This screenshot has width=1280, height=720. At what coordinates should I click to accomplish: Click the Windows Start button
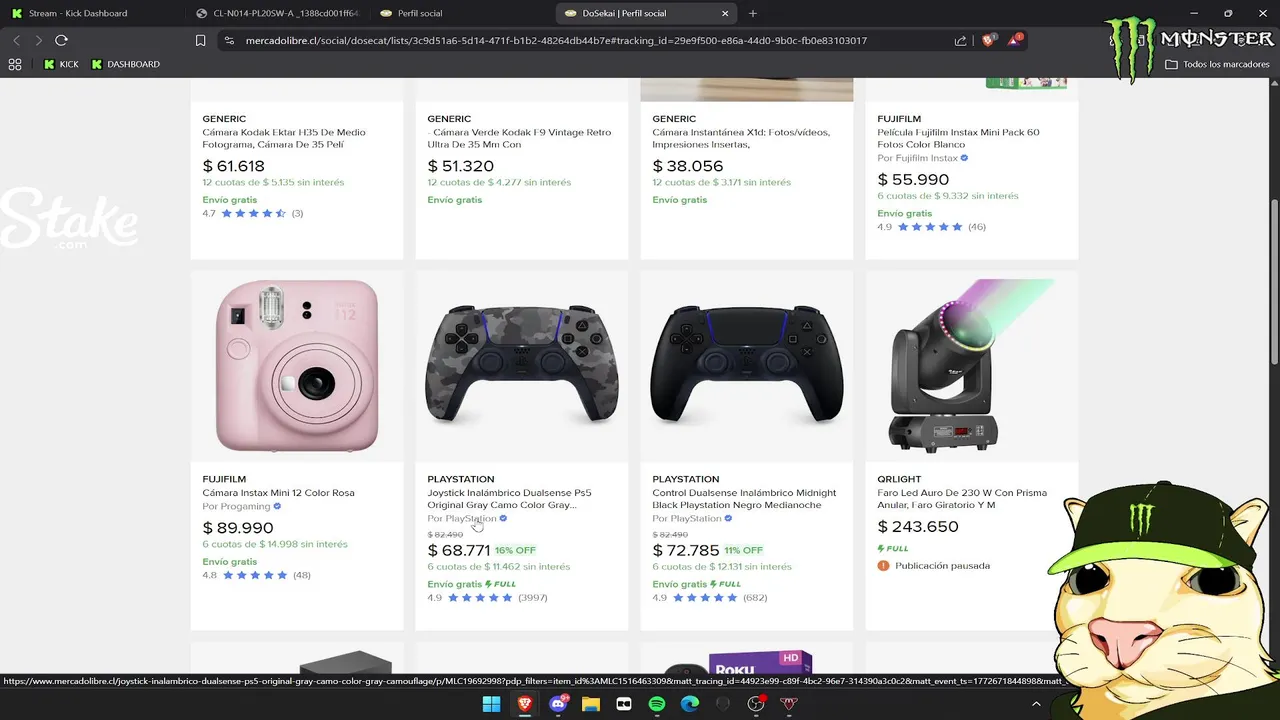pos(492,704)
